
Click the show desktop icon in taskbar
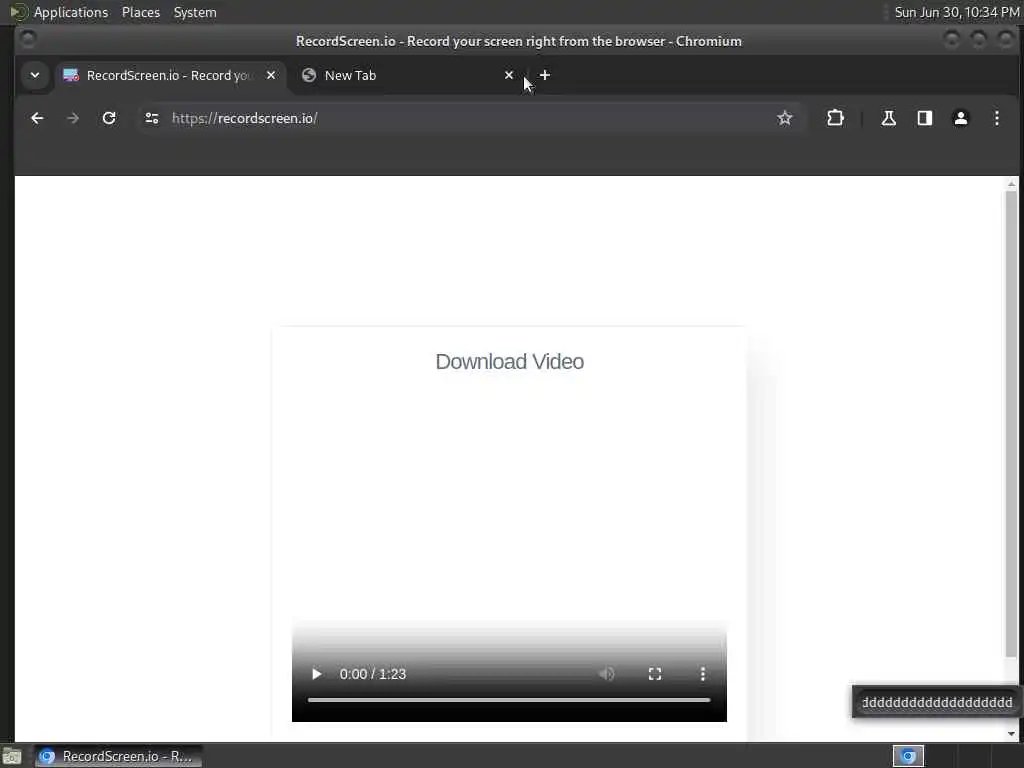click(x=12, y=756)
